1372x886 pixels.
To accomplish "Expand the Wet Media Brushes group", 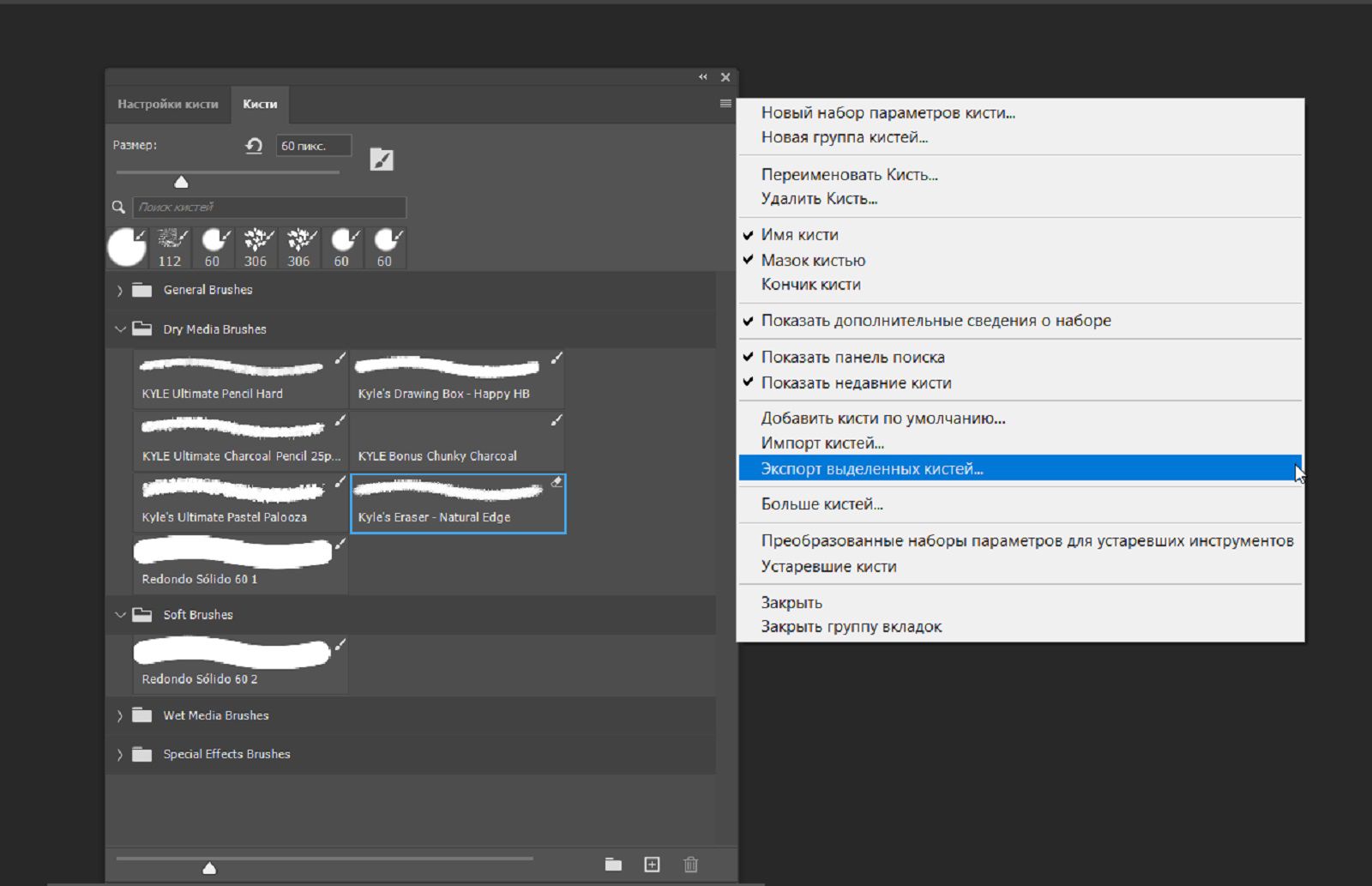I will [x=120, y=716].
